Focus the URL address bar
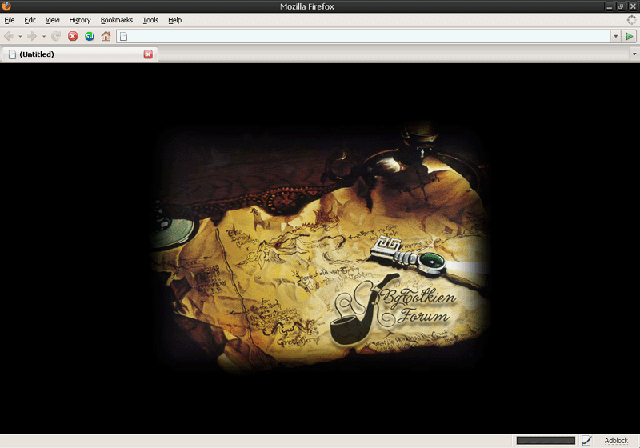640x448 pixels. click(363, 36)
